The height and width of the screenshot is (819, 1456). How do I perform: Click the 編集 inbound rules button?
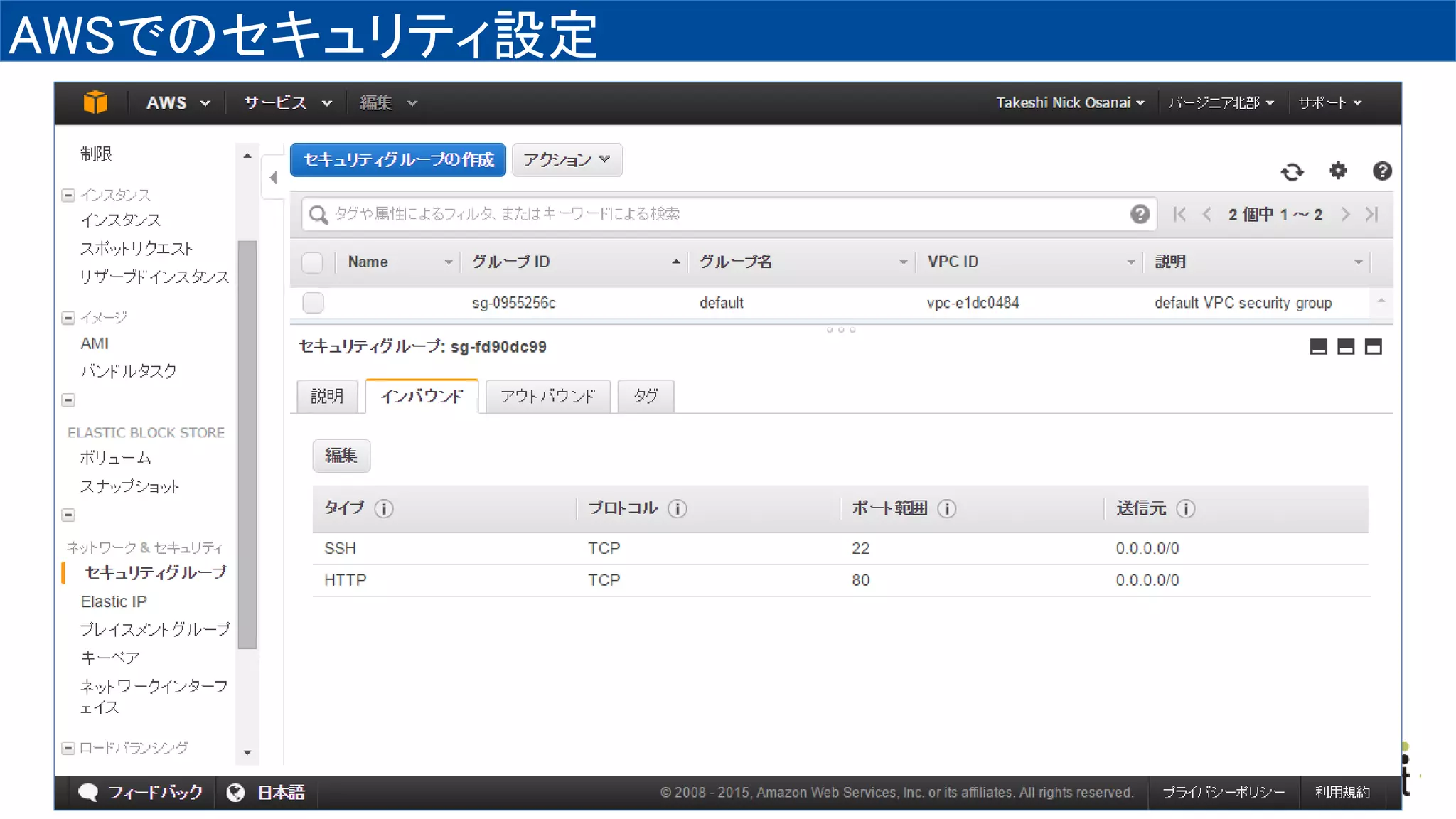341,456
